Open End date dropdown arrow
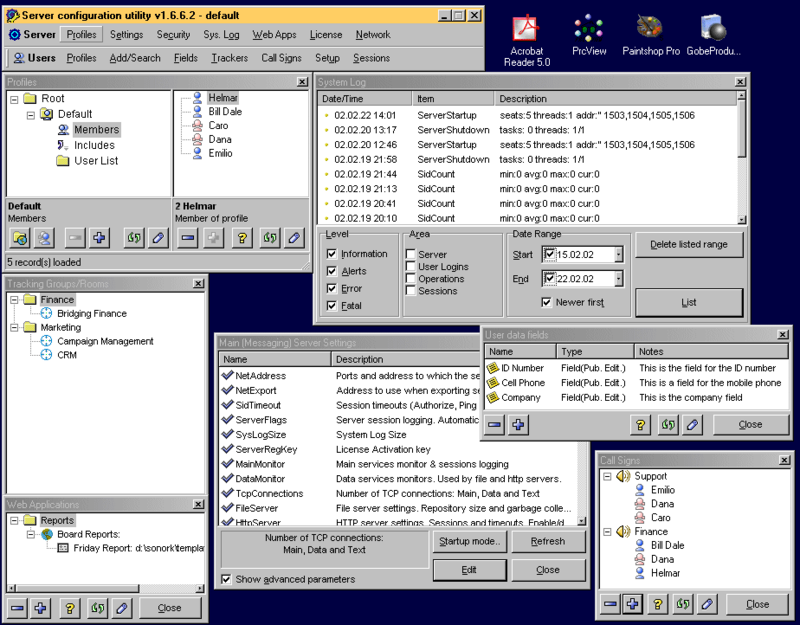800x625 pixels. coord(618,279)
